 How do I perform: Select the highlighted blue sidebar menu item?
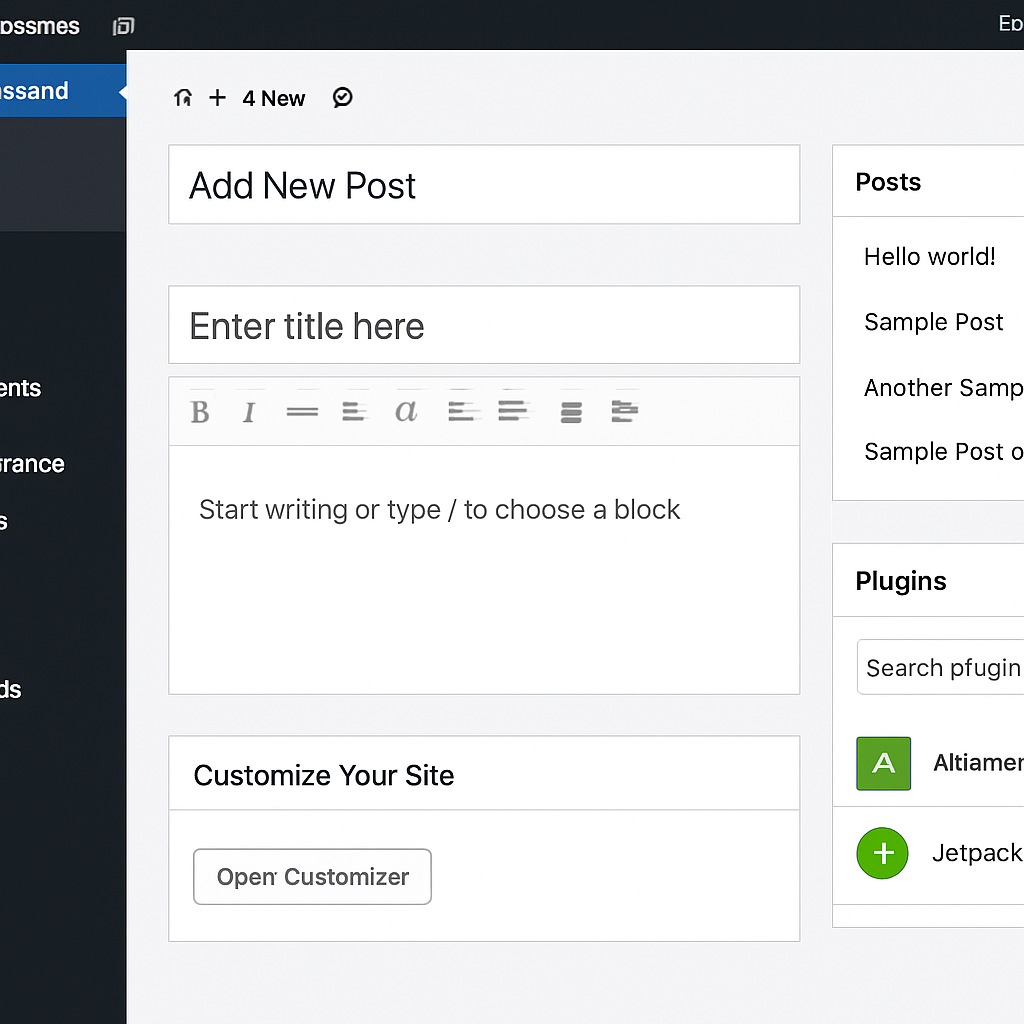(x=63, y=90)
